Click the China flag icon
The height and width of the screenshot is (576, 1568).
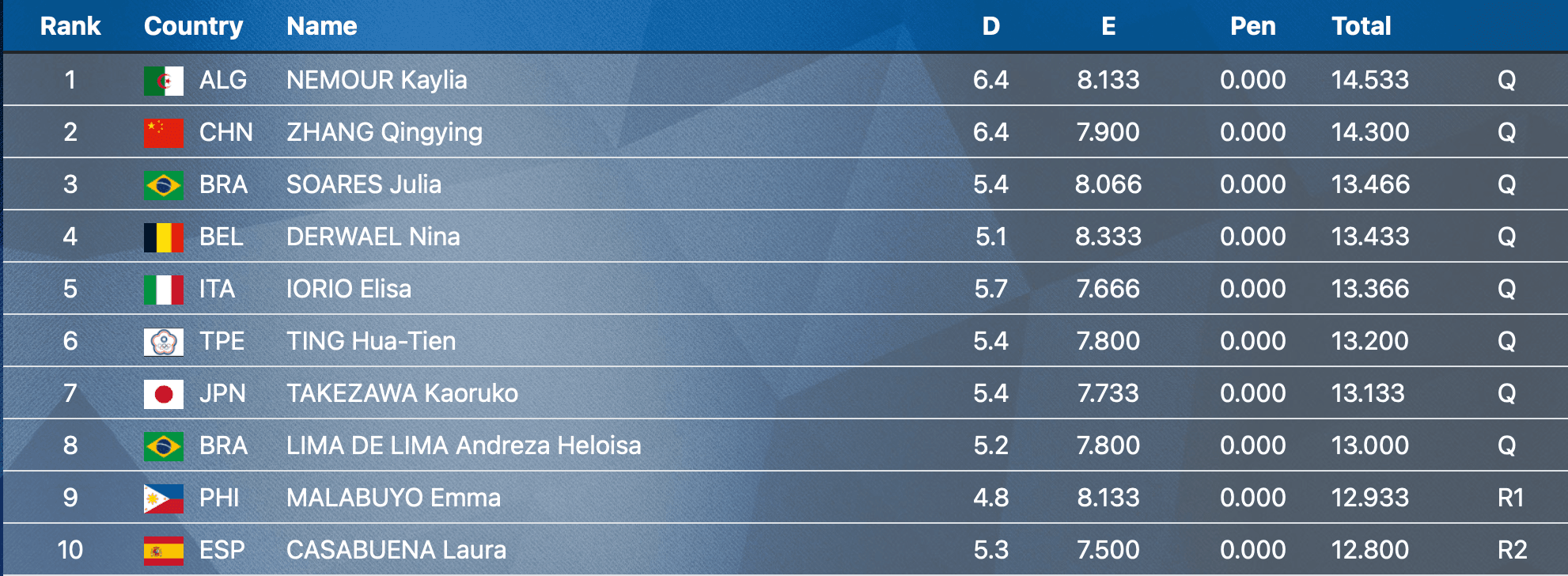coord(163,133)
